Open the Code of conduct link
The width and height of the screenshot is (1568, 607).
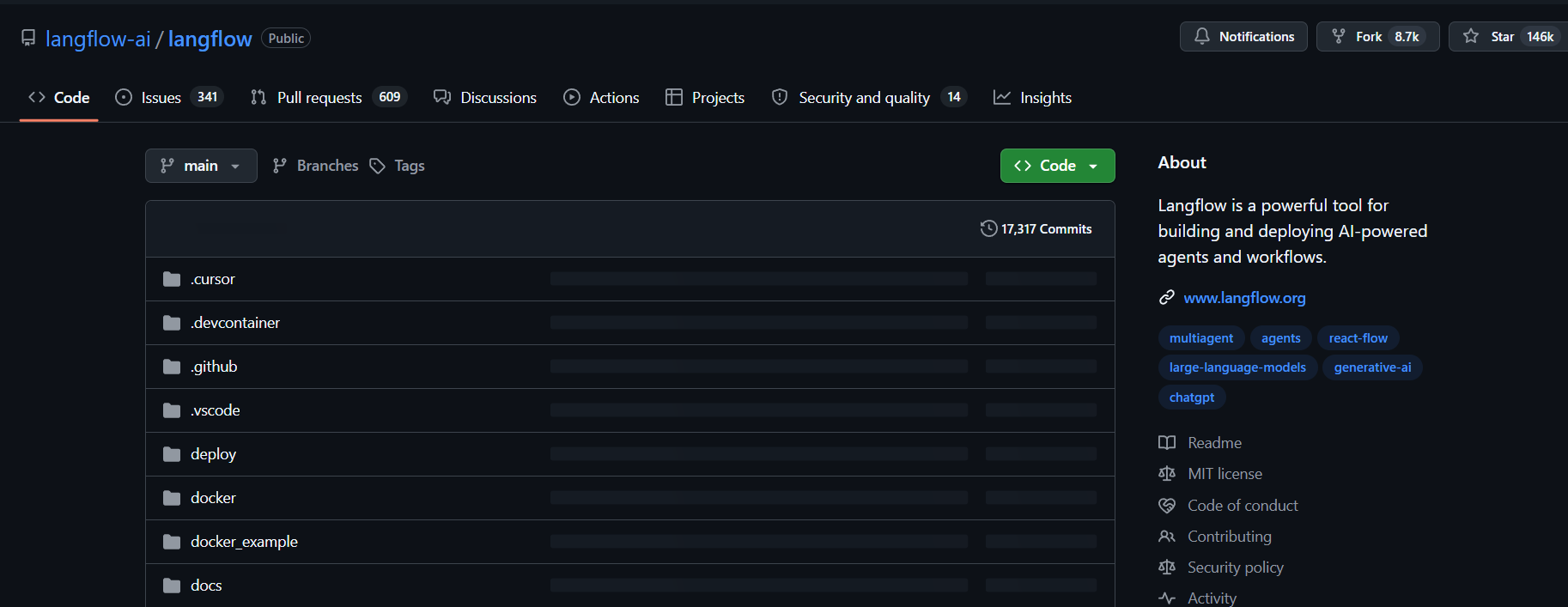click(x=1243, y=506)
